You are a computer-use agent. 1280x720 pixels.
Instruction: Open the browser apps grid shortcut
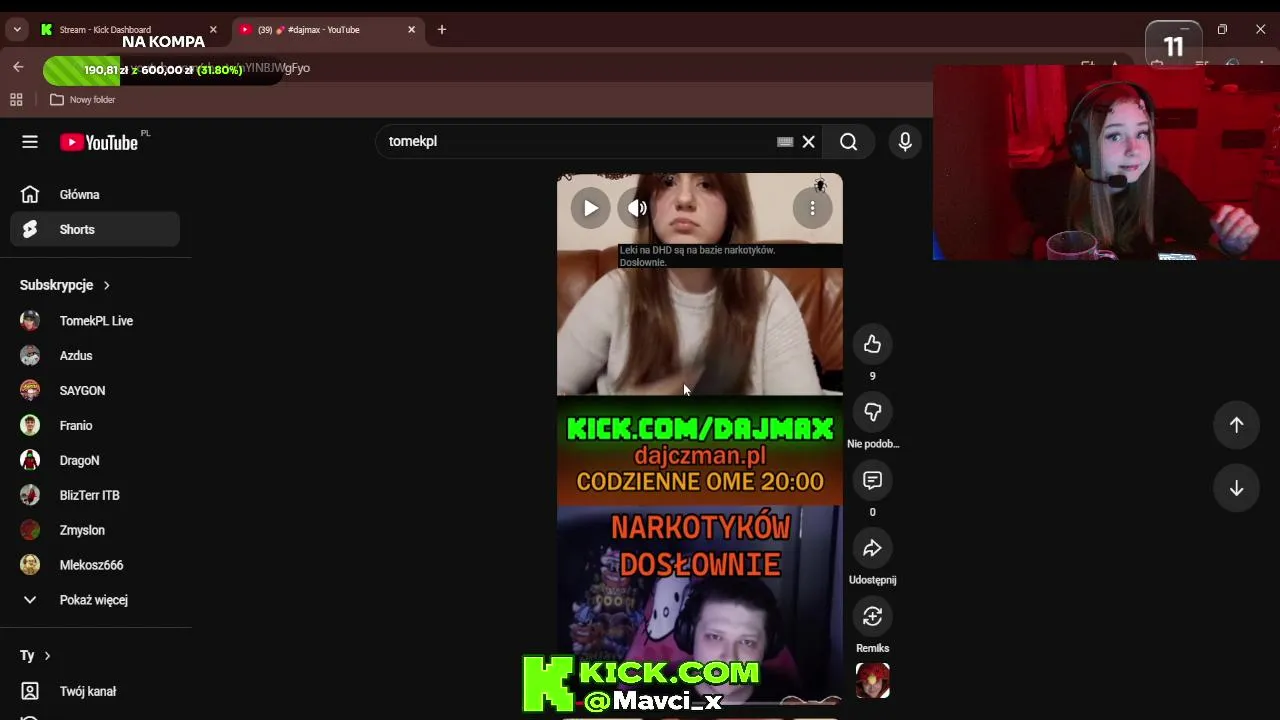16,100
